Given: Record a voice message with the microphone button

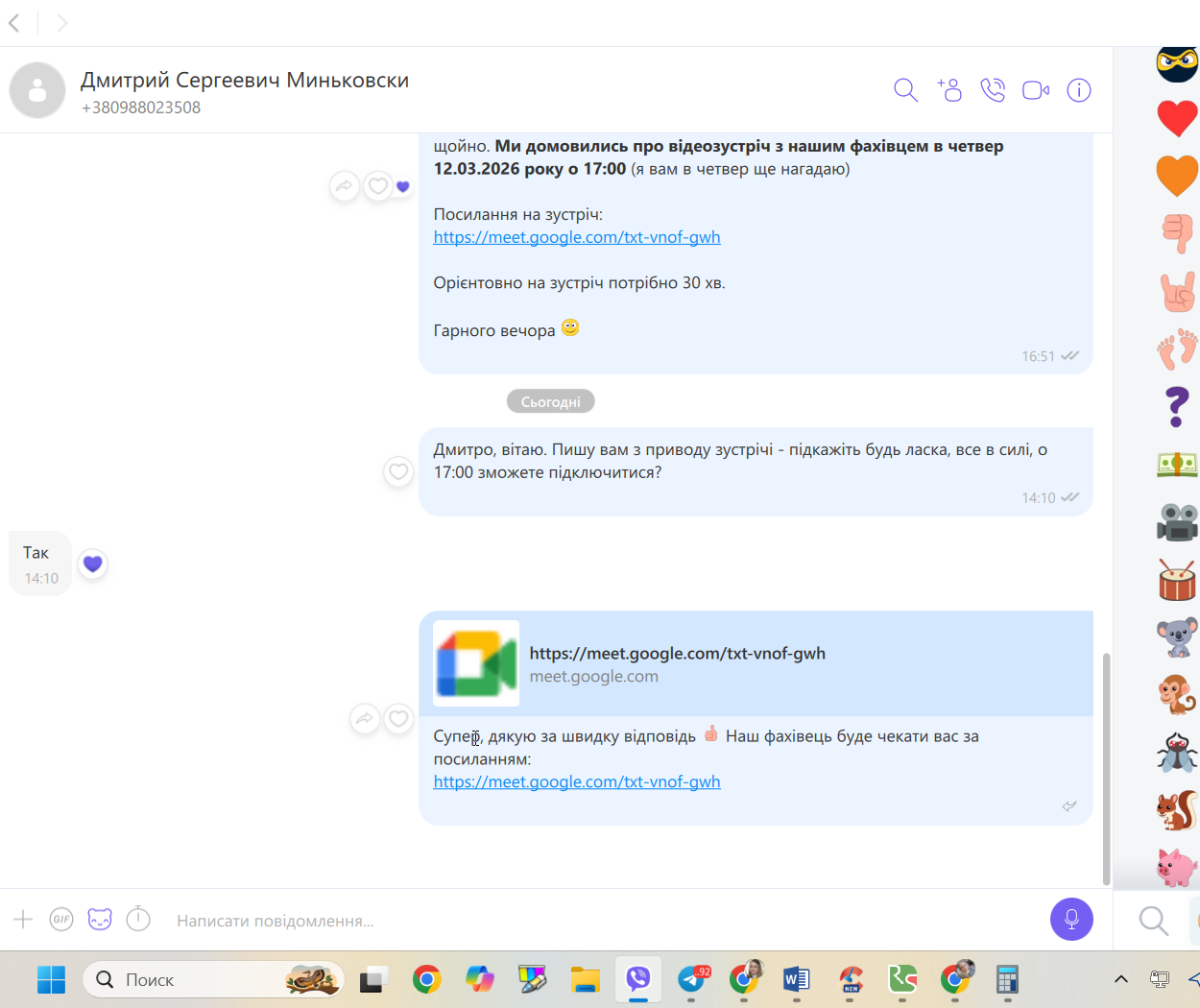Looking at the screenshot, I should pos(1071,920).
